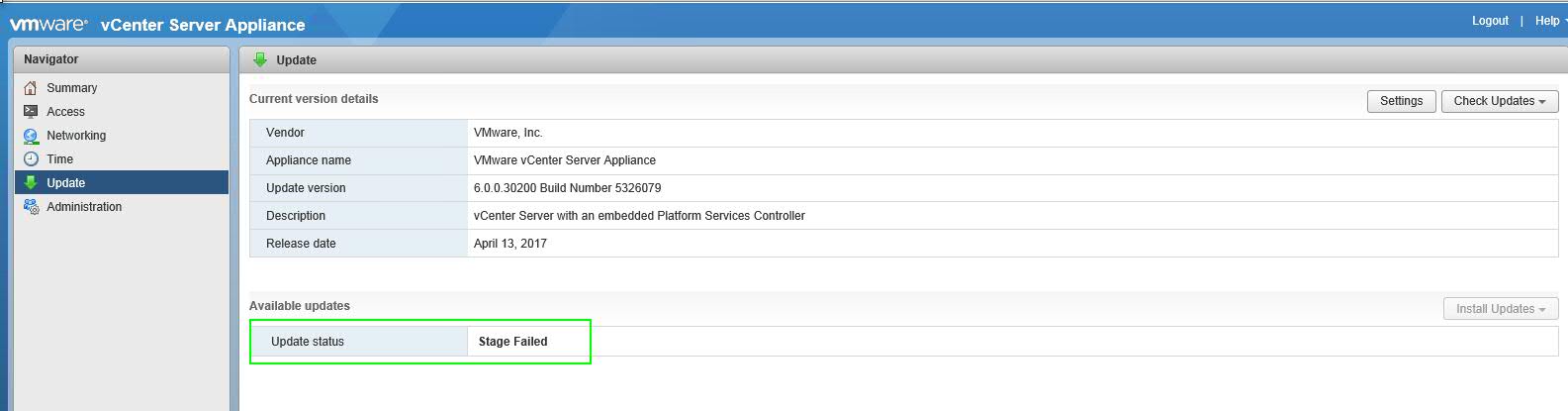
Task: Click the Settings button
Action: tap(1401, 101)
